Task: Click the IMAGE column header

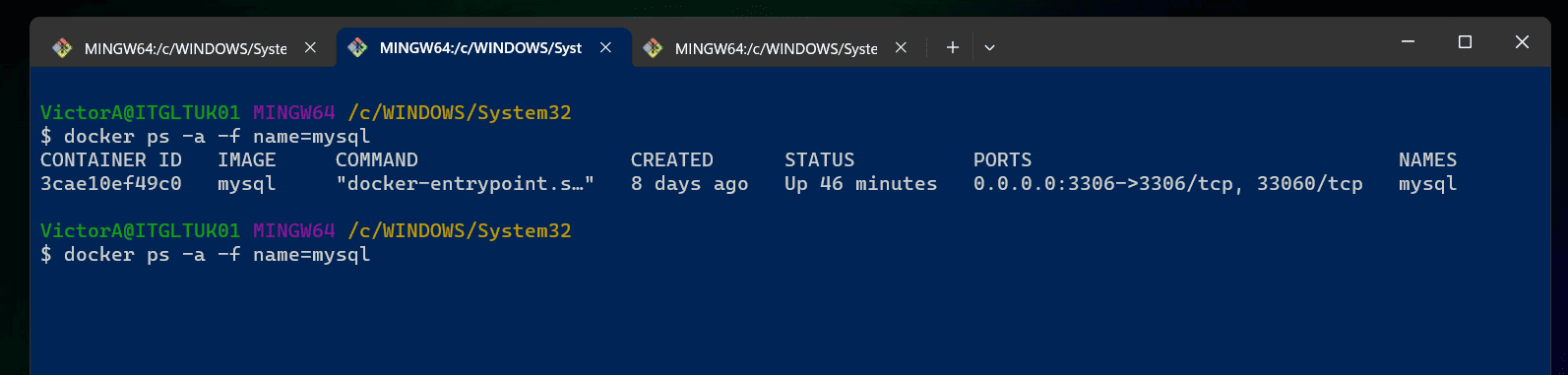Action: pos(247,160)
